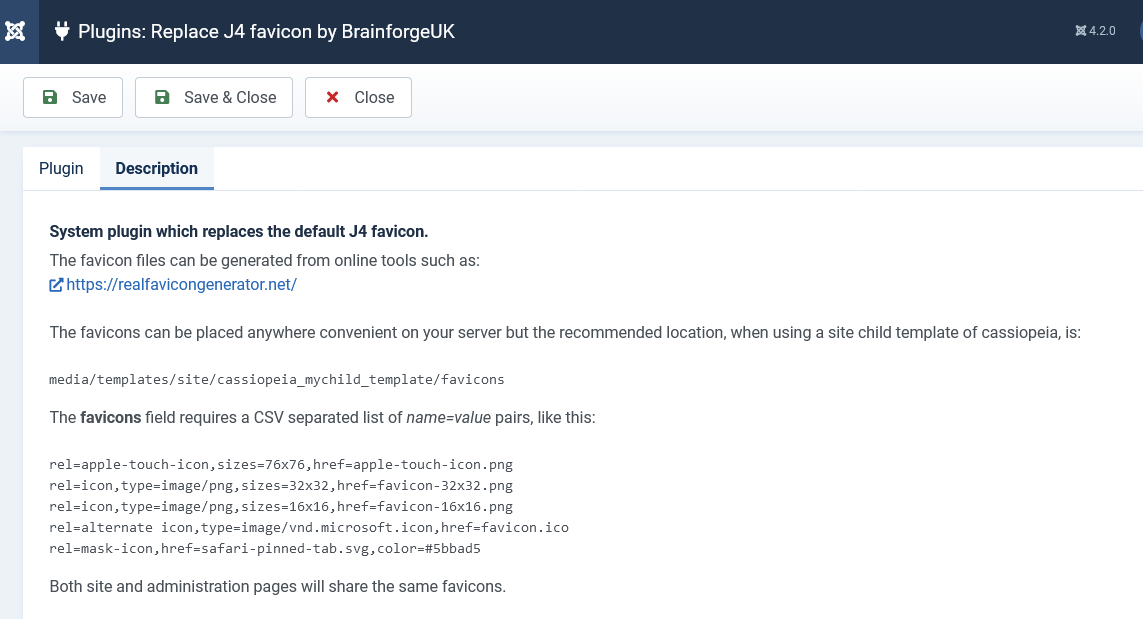Click the rel=apple-touch-icon code line

point(281,464)
